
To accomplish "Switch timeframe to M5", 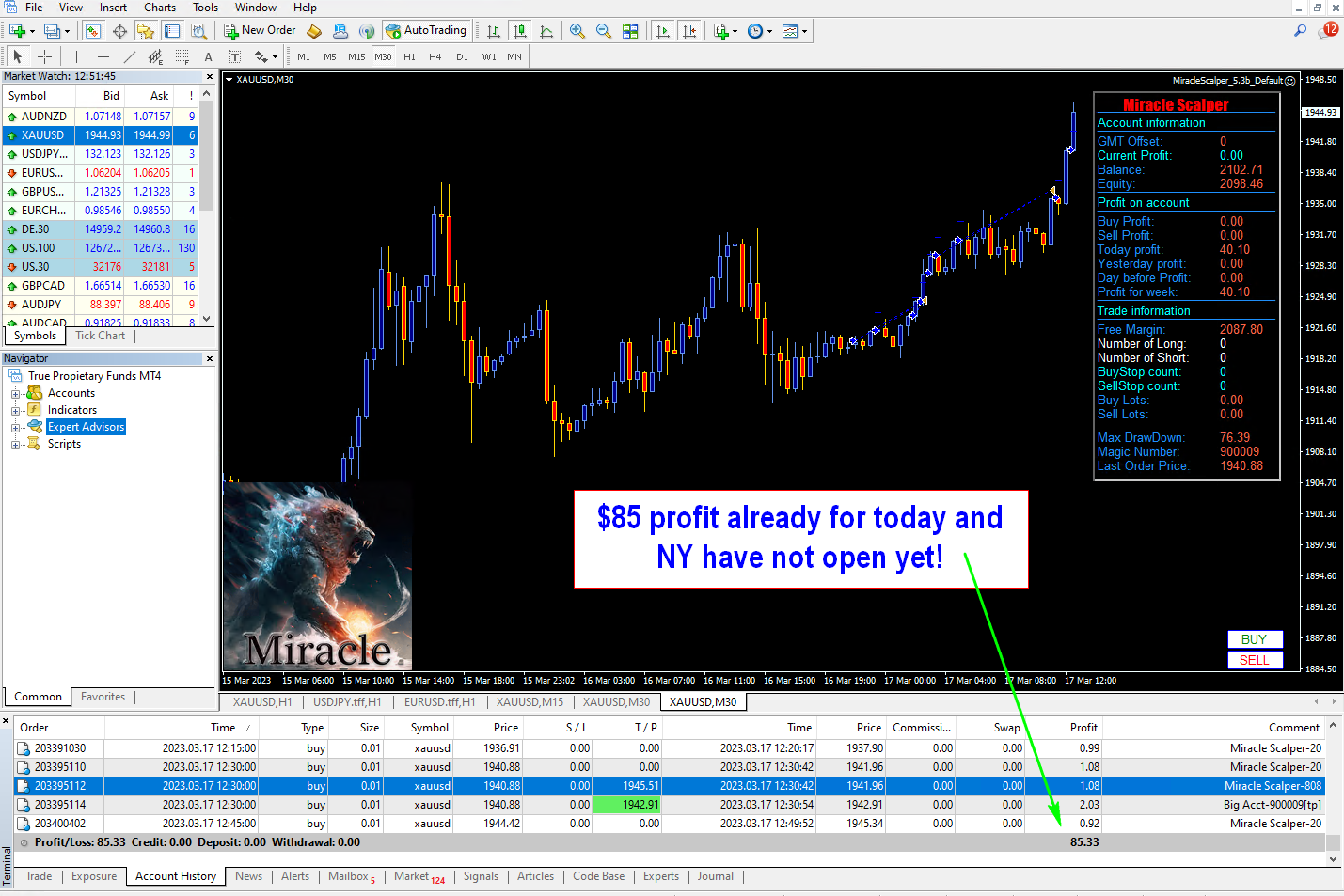I will (330, 56).
